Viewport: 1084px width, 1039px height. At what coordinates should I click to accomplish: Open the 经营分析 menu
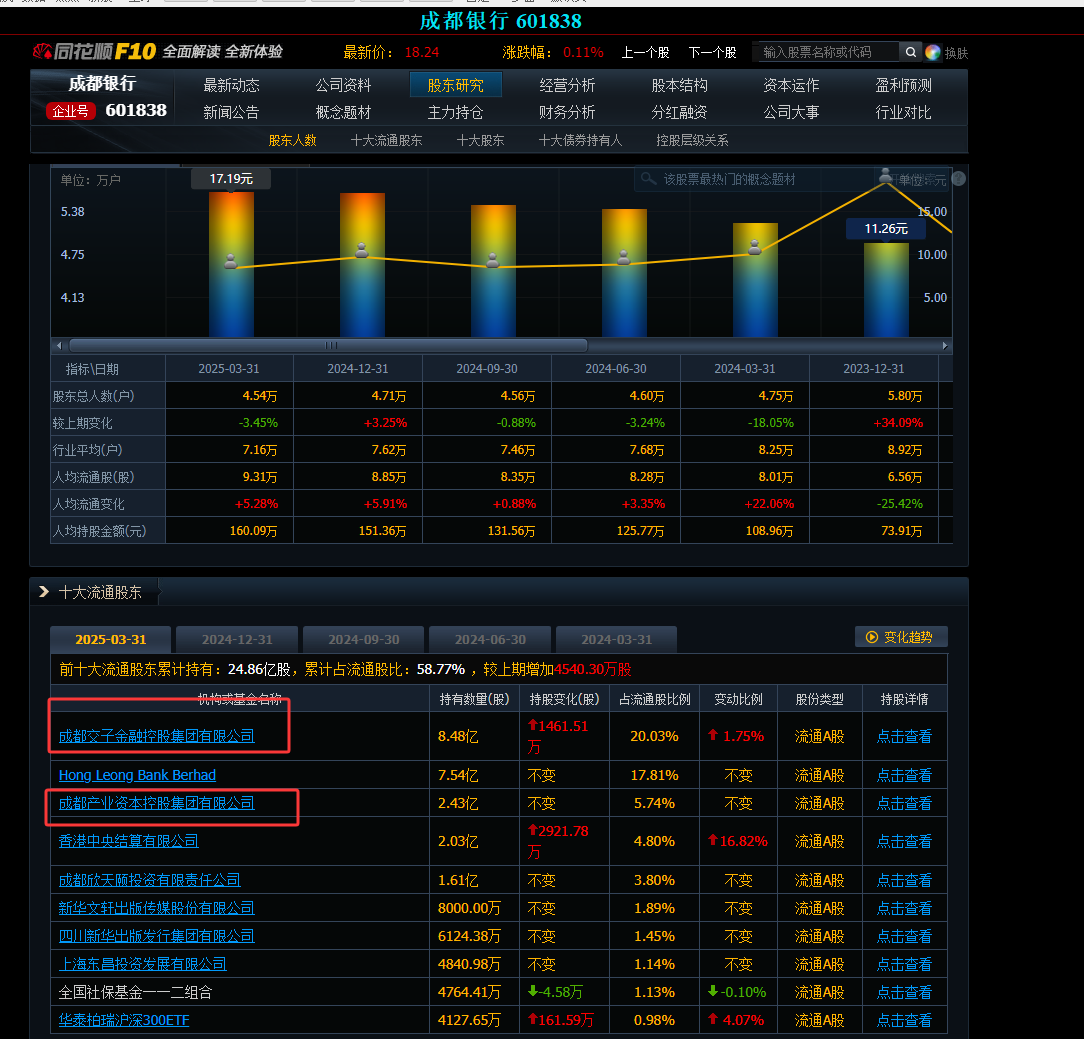[567, 85]
